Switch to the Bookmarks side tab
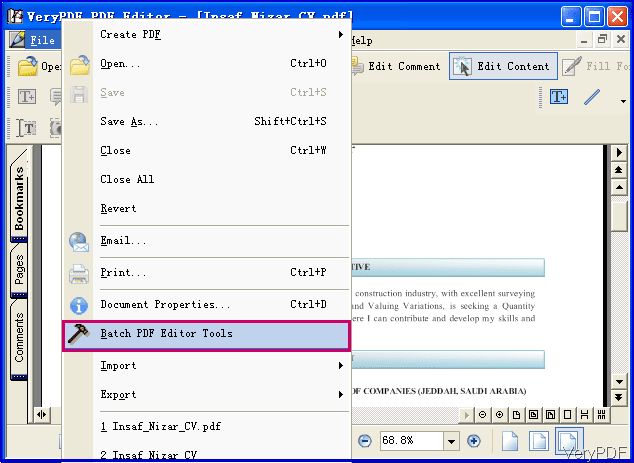The height and width of the screenshot is (463, 634). 19,196
